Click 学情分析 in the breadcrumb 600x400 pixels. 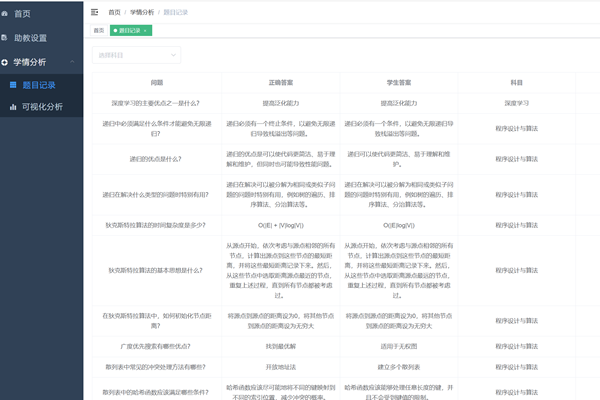pyautogui.click(x=144, y=11)
